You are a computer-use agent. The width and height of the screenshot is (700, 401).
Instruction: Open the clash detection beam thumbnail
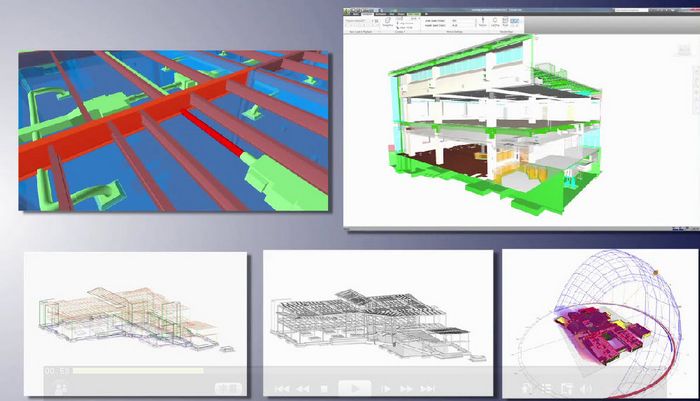pos(173,130)
